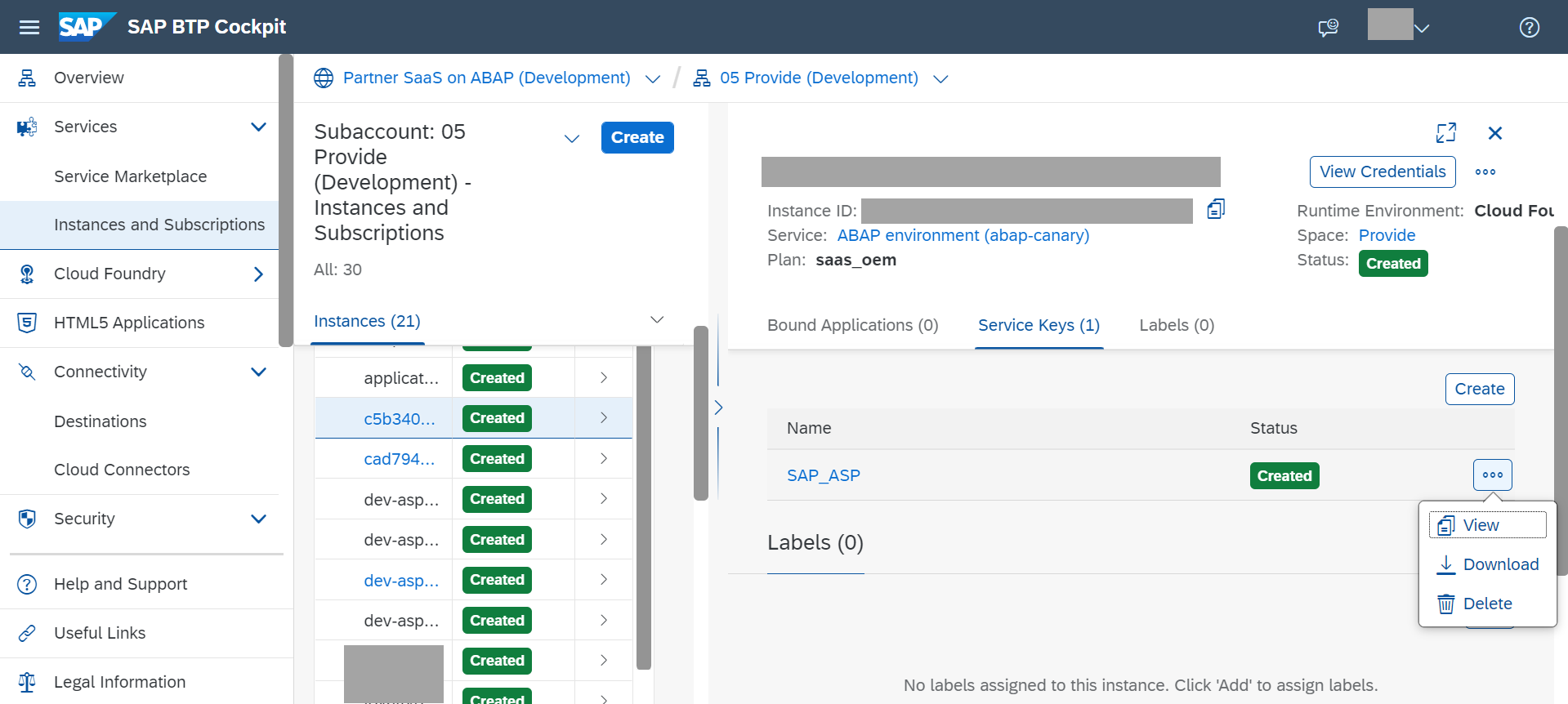Close the instance detail panel
Image resolution: width=1568 pixels, height=704 pixels.
1495,133
